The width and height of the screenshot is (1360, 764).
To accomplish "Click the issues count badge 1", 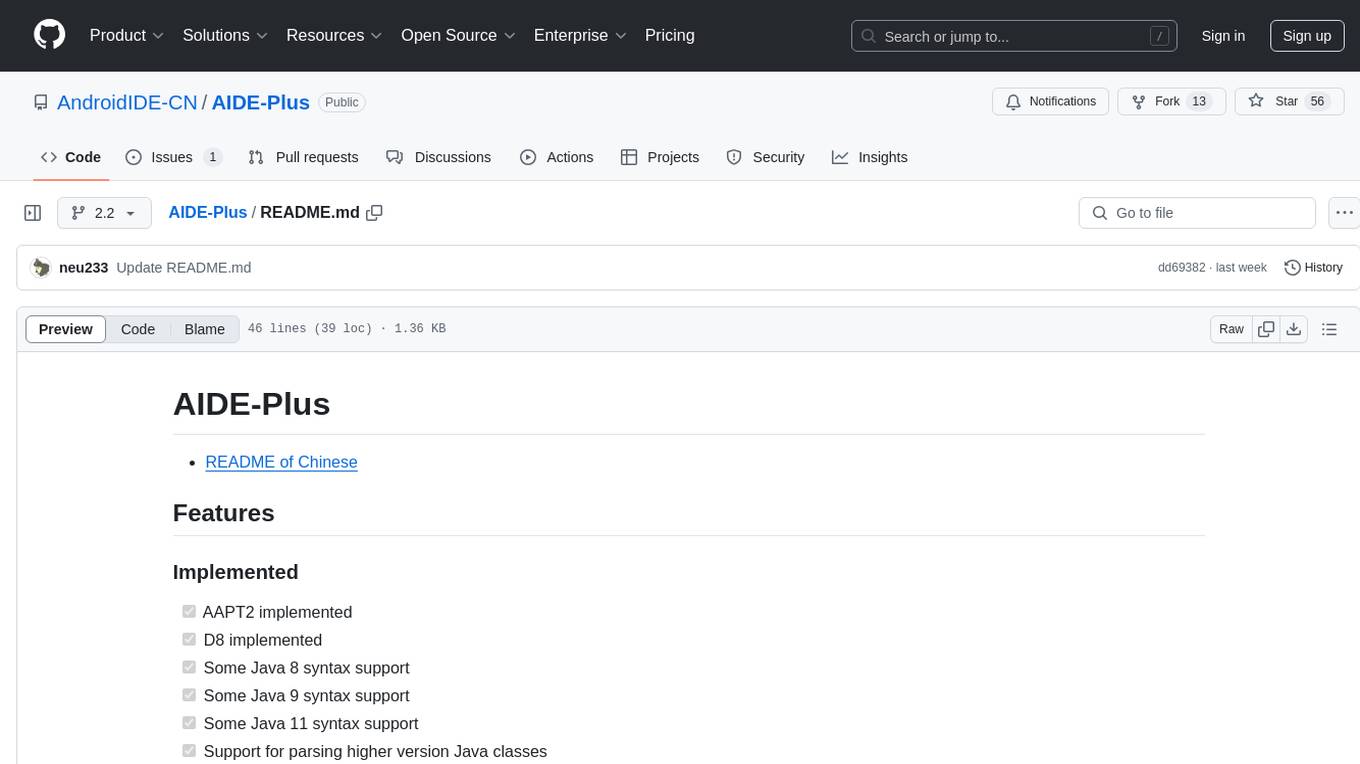I will 212,157.
